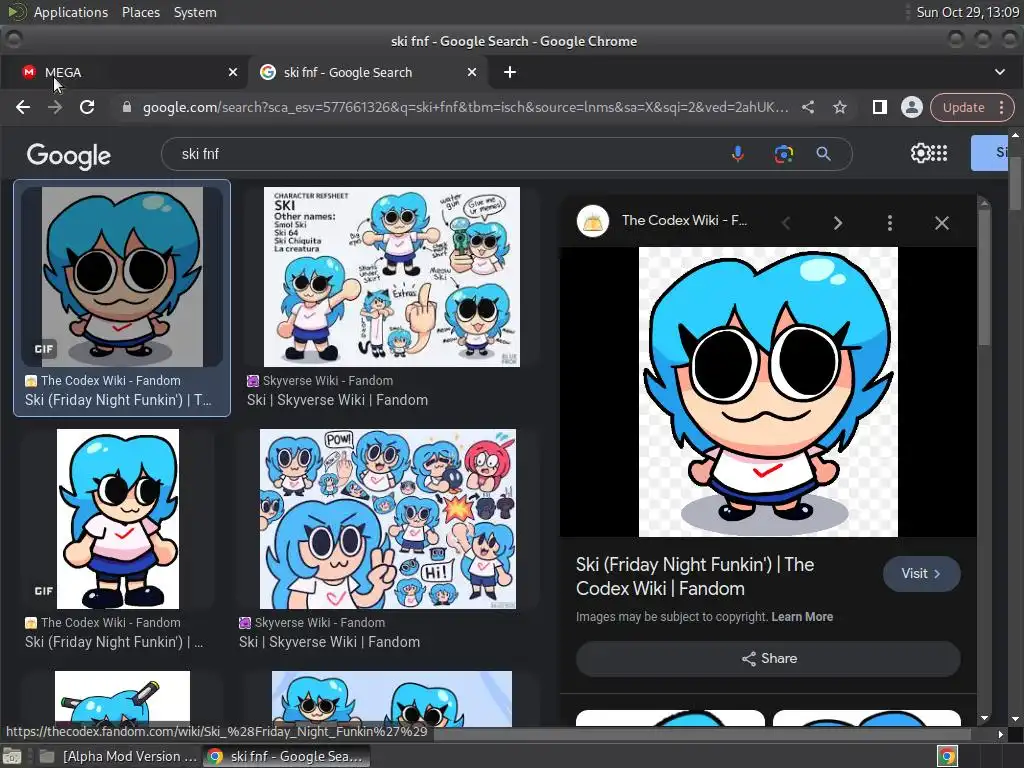Go back to the previous page

pyautogui.click(x=23, y=107)
